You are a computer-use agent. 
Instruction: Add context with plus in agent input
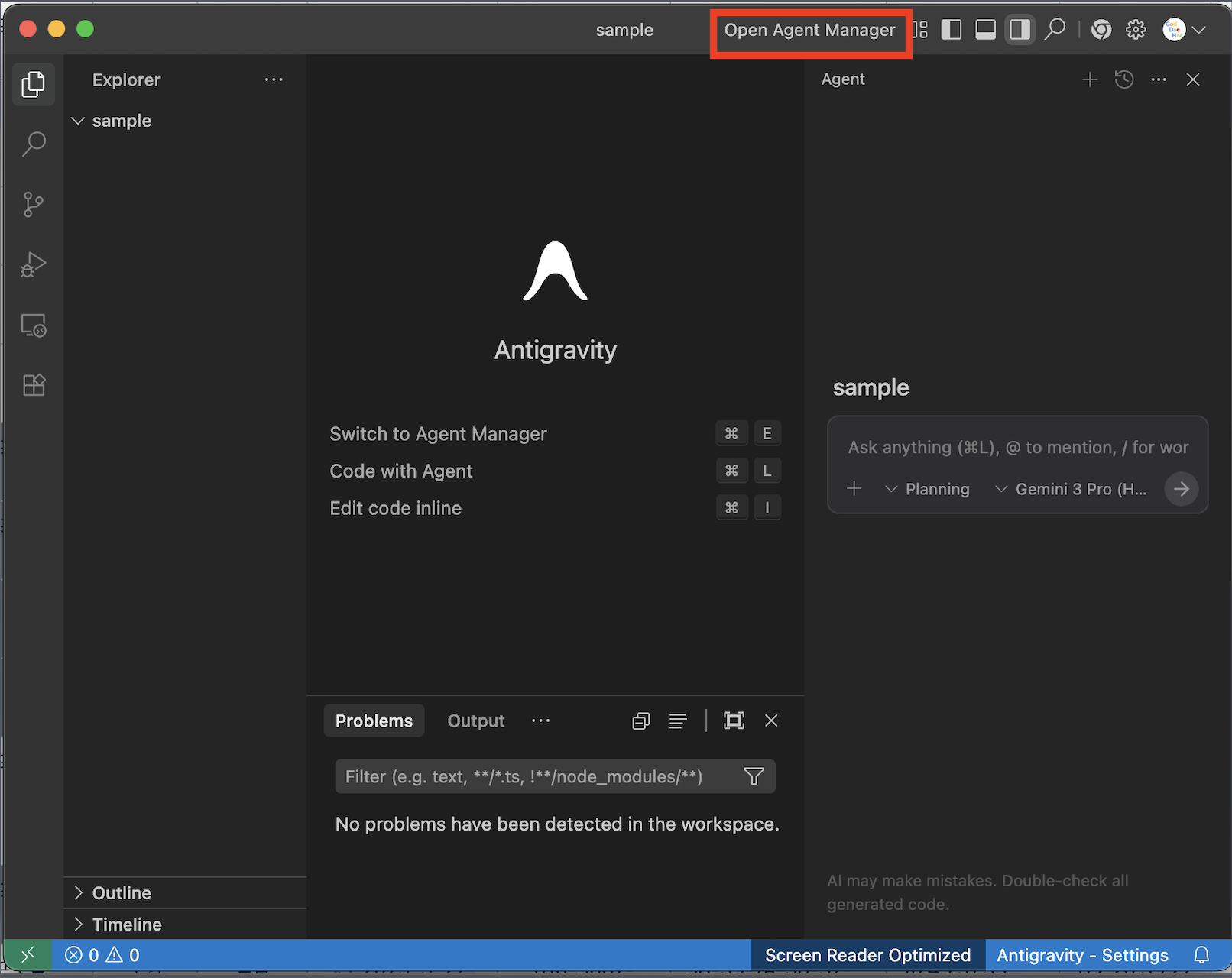[854, 488]
